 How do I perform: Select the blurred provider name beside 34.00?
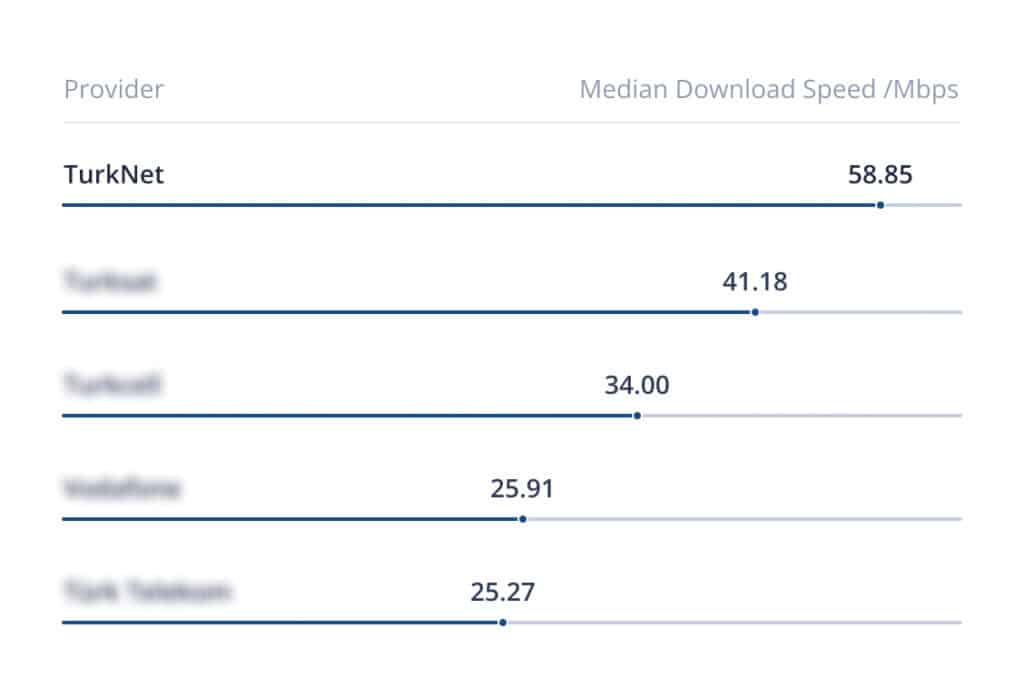113,385
